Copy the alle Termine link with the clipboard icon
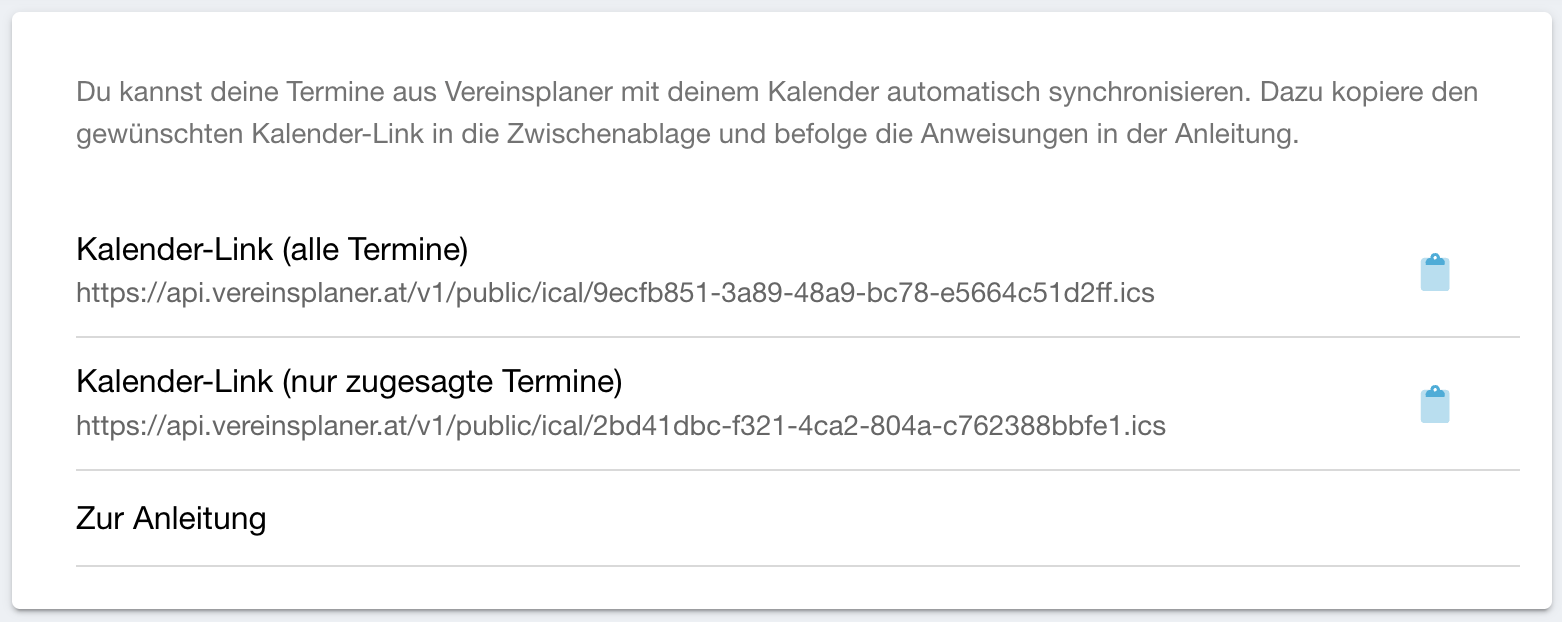1562x622 pixels. click(x=1435, y=272)
